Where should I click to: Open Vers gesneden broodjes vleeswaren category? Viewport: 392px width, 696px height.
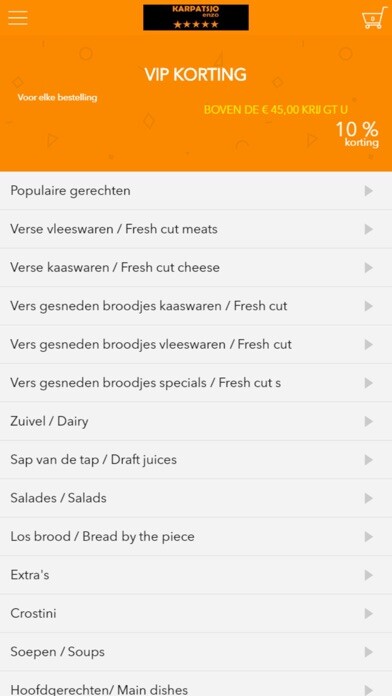196,344
